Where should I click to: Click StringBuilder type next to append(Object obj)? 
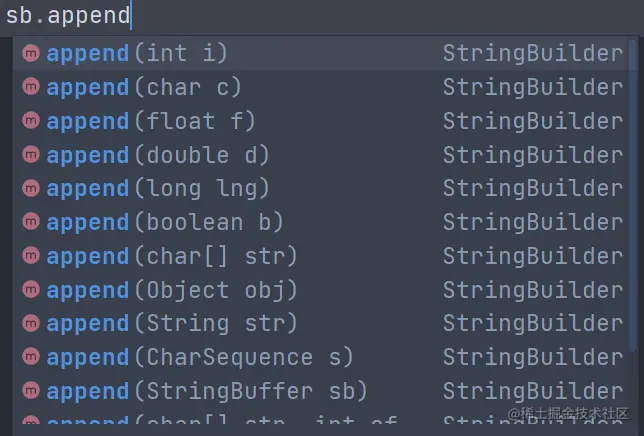pyautogui.click(x=532, y=291)
